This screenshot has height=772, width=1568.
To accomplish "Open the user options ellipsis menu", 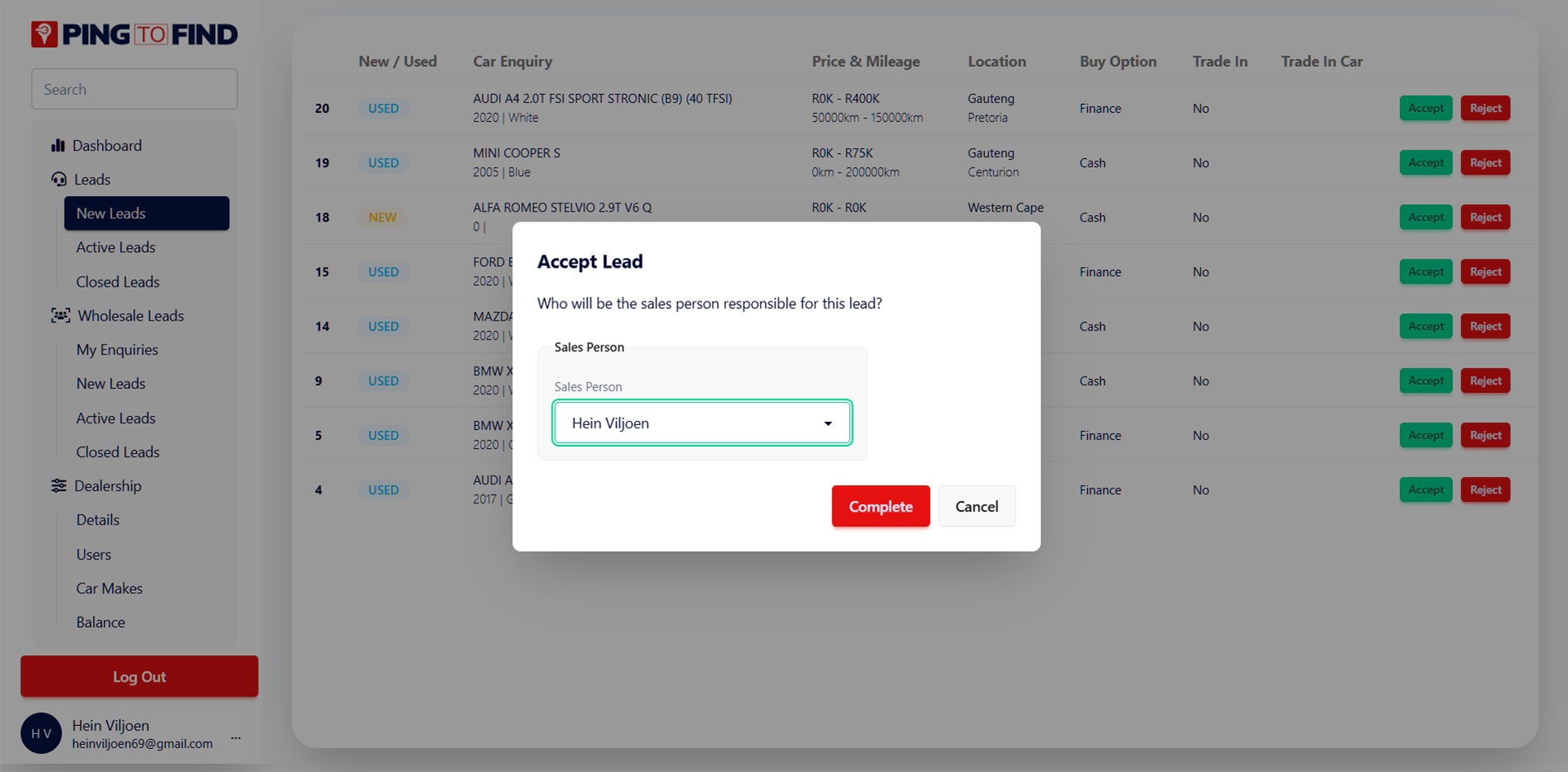I will (x=236, y=737).
